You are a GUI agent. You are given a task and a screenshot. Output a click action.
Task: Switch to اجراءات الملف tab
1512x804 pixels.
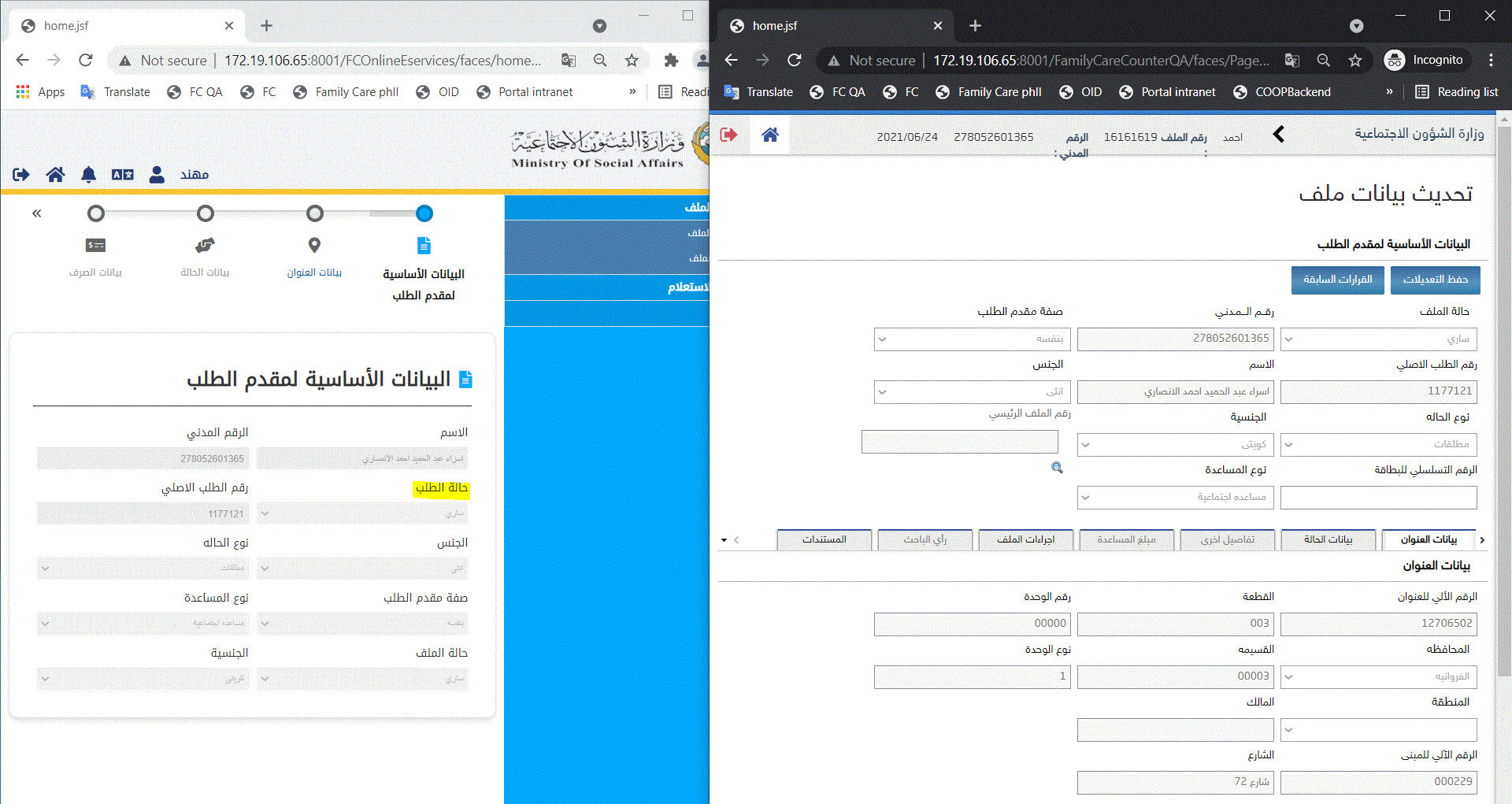[x=1026, y=539]
